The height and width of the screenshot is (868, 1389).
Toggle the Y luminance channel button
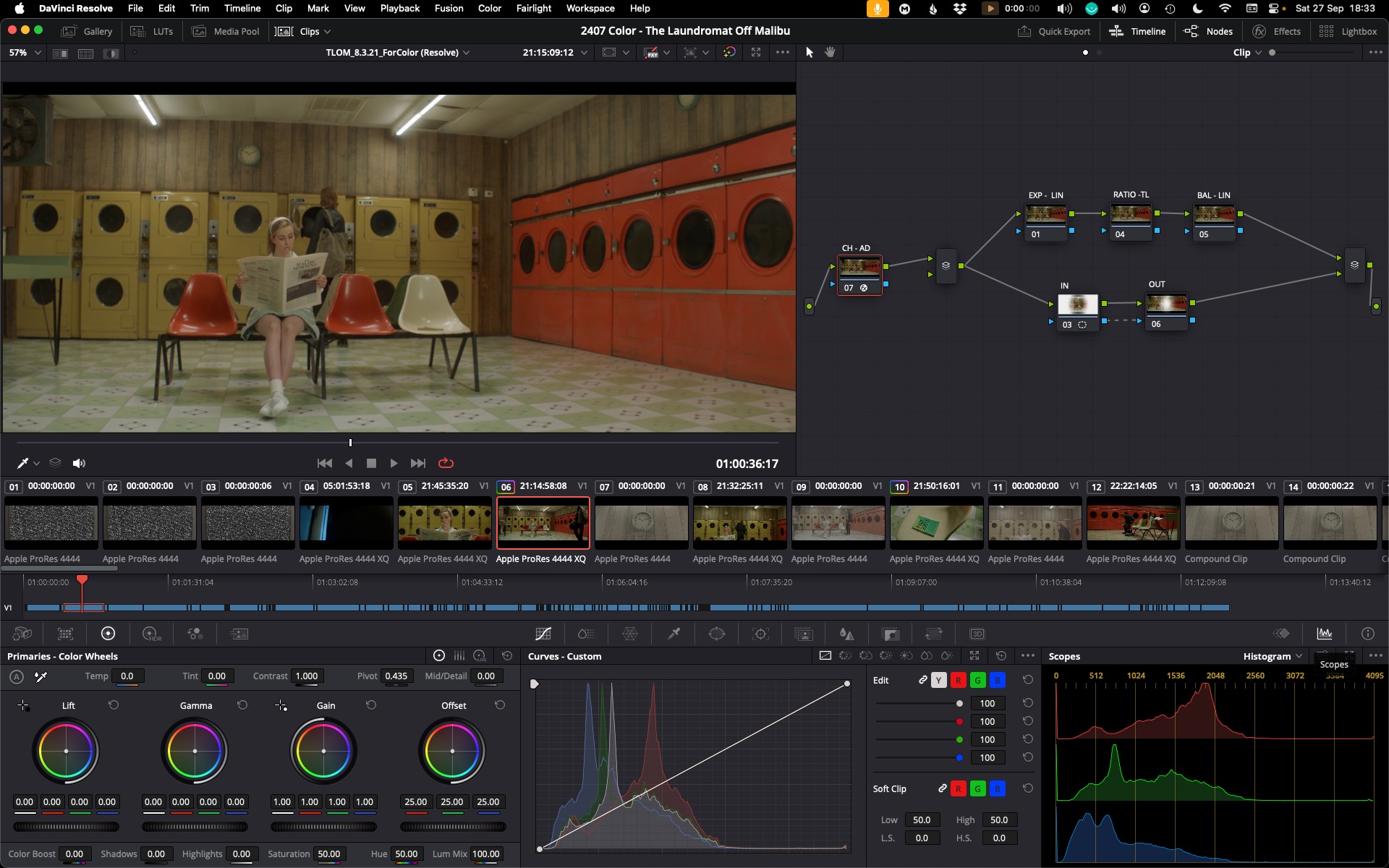coord(938,680)
